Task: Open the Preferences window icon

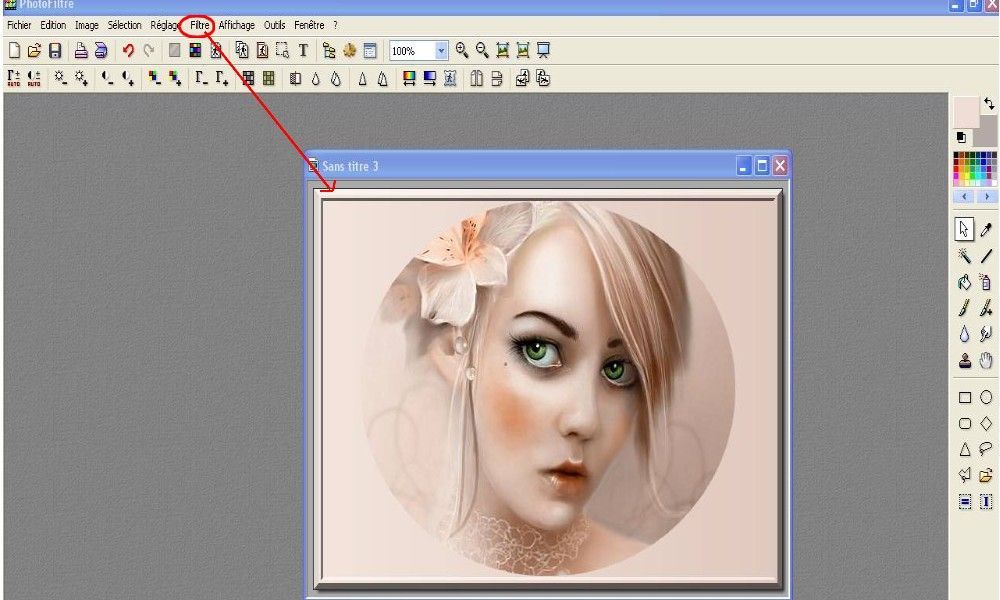Action: (370, 50)
